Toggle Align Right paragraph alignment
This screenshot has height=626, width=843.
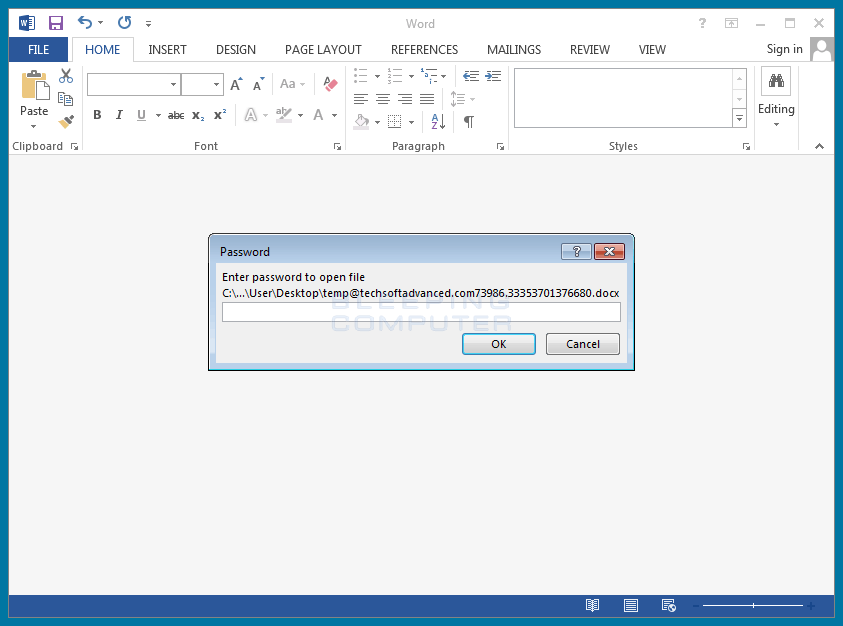(x=405, y=99)
